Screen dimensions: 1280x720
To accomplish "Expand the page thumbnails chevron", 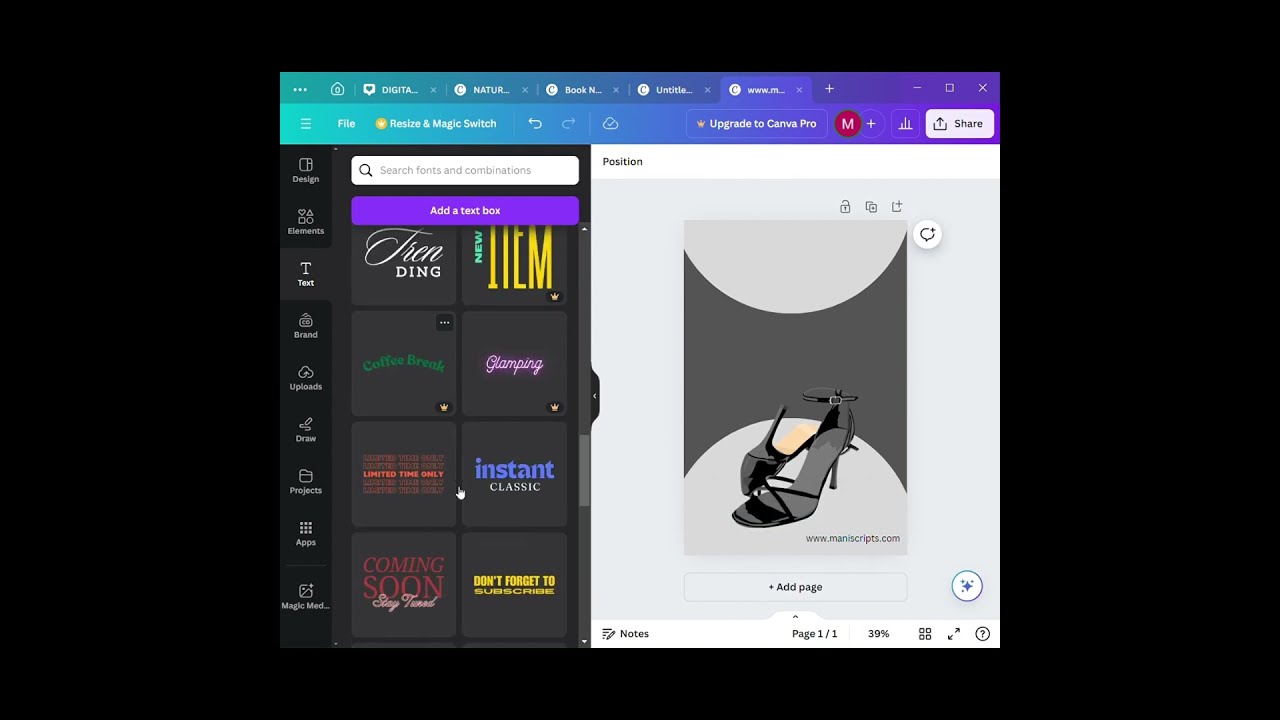I will 795,616.
